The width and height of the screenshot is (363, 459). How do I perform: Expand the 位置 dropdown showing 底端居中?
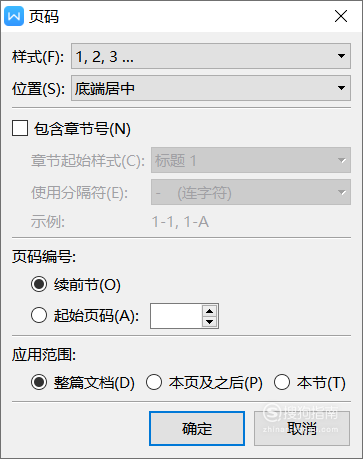pyautogui.click(x=211, y=88)
